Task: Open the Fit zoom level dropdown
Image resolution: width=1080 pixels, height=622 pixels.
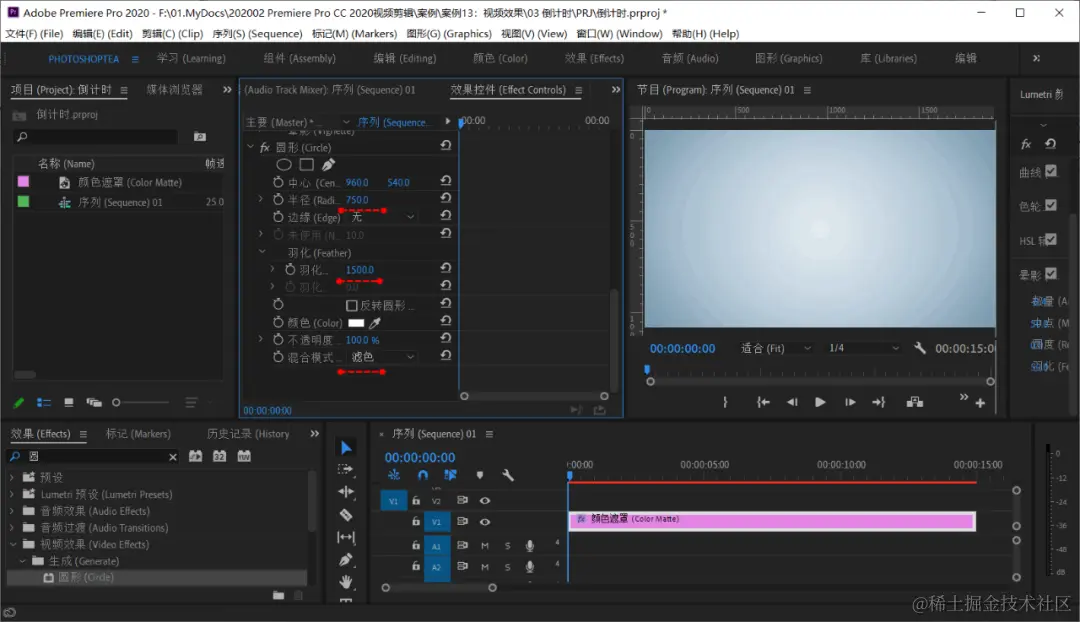Action: point(776,349)
